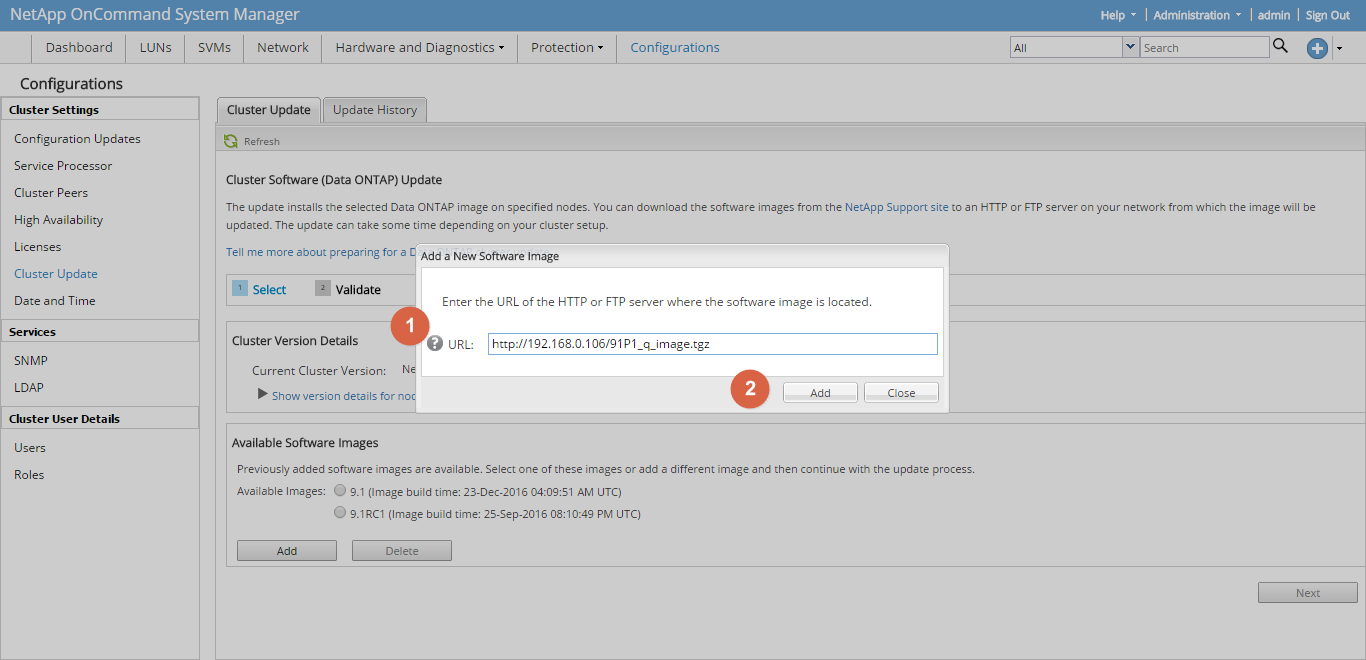The height and width of the screenshot is (660, 1366).
Task: Click the Search input box
Action: (x=1205, y=47)
